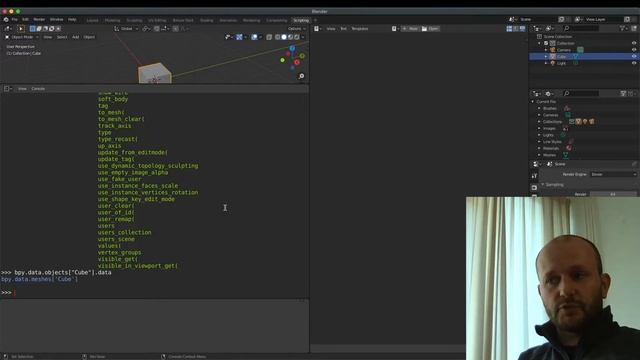Collapse the Sampling panel

(x=543, y=184)
